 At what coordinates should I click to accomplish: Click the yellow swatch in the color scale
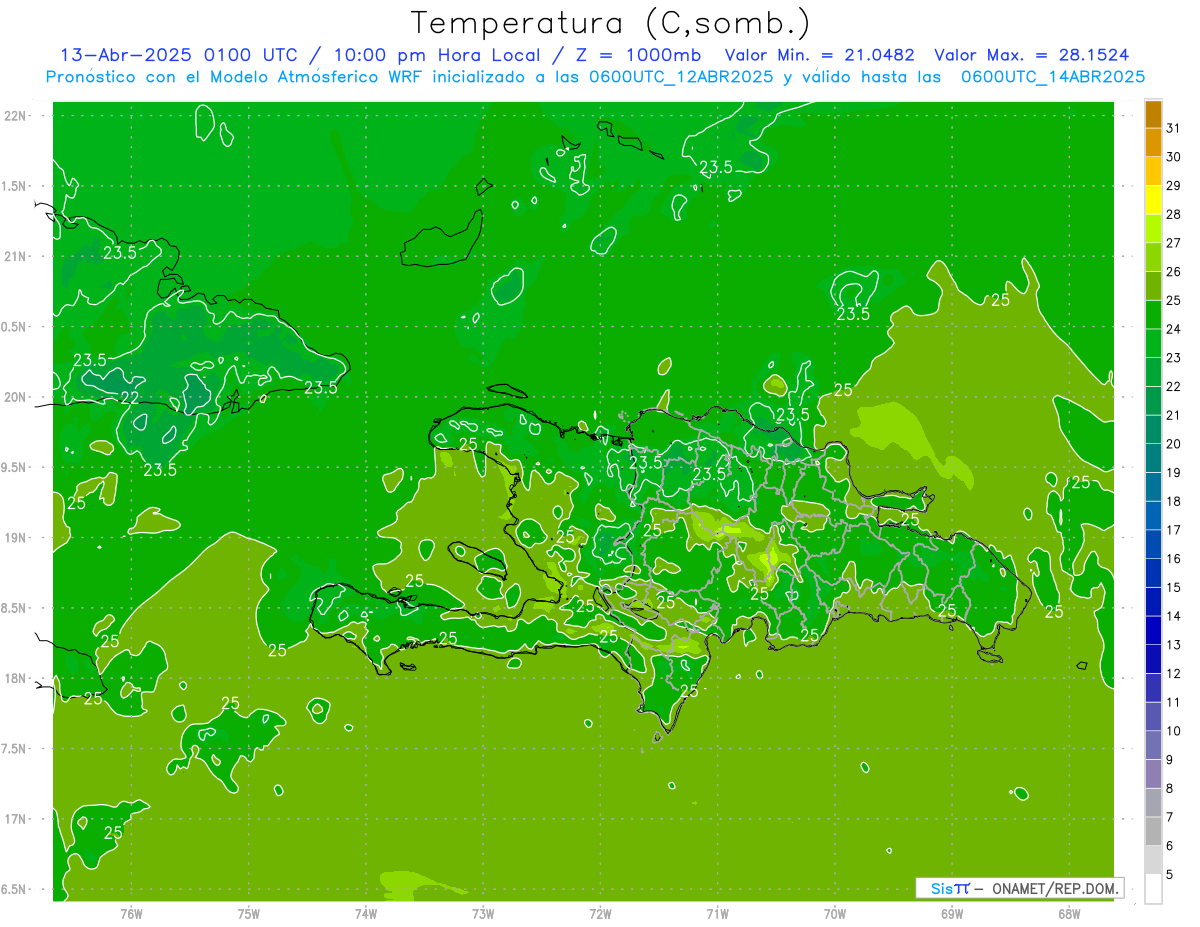[x=1153, y=201]
